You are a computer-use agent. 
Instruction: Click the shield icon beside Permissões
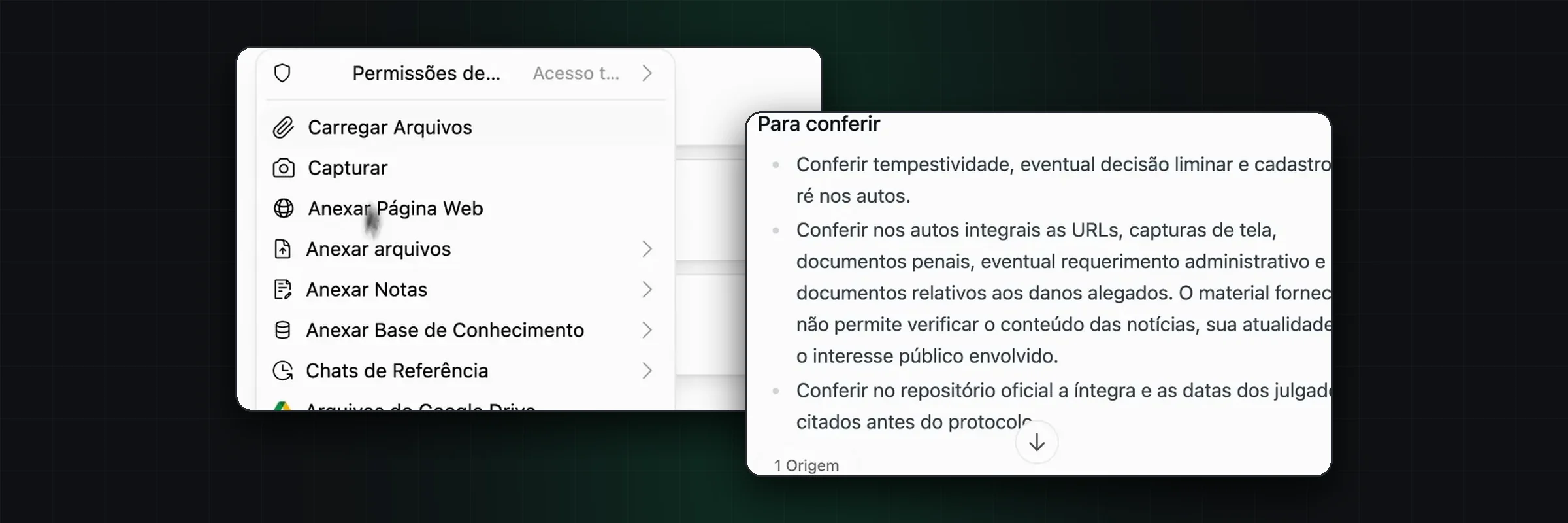(x=282, y=73)
